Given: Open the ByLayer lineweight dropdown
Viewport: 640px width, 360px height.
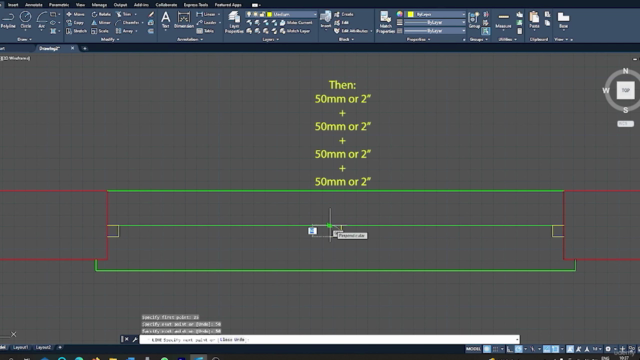Looking at the screenshot, I should click(x=435, y=22).
